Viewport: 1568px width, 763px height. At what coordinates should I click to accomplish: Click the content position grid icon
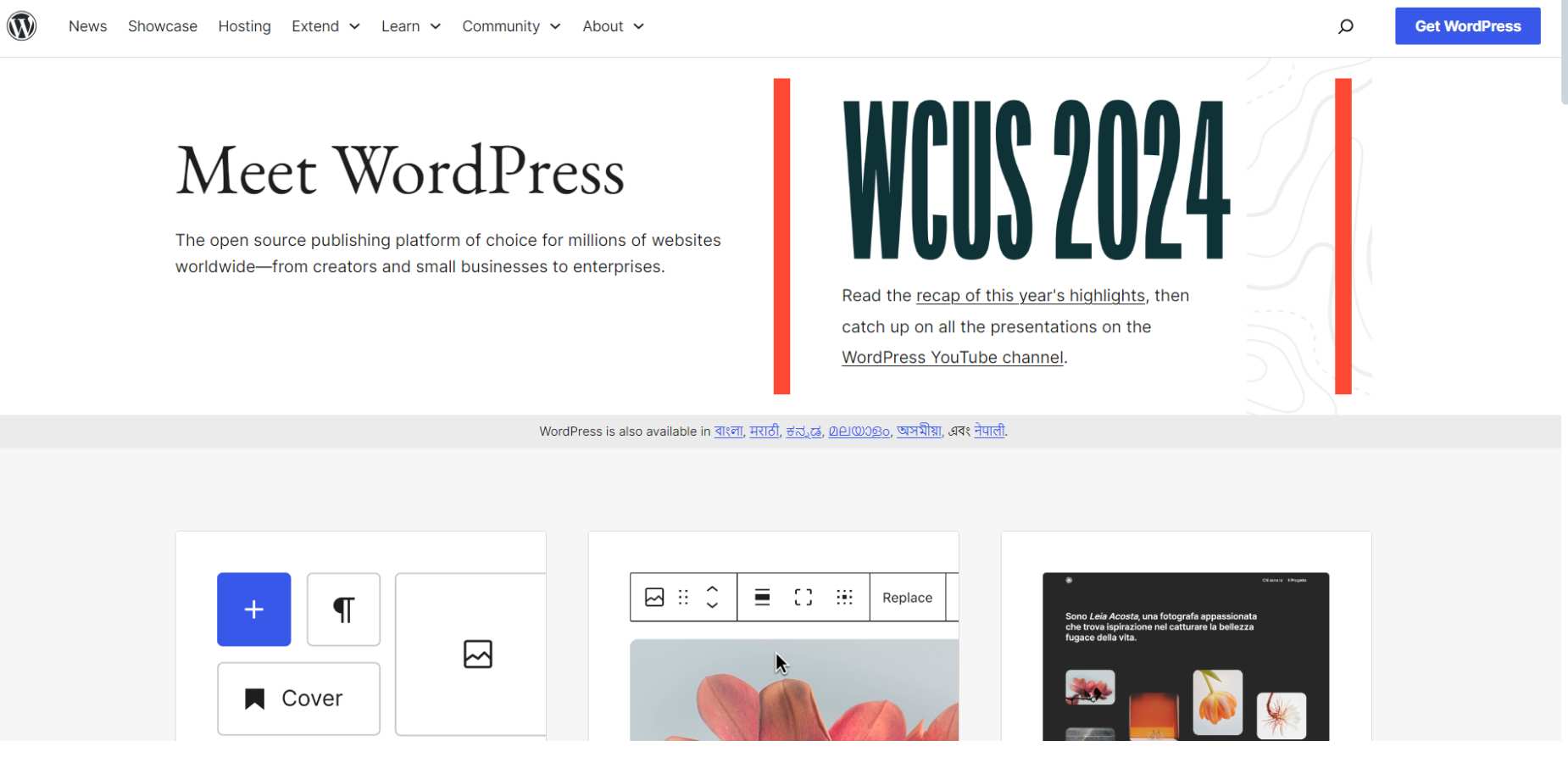pyautogui.click(x=844, y=598)
